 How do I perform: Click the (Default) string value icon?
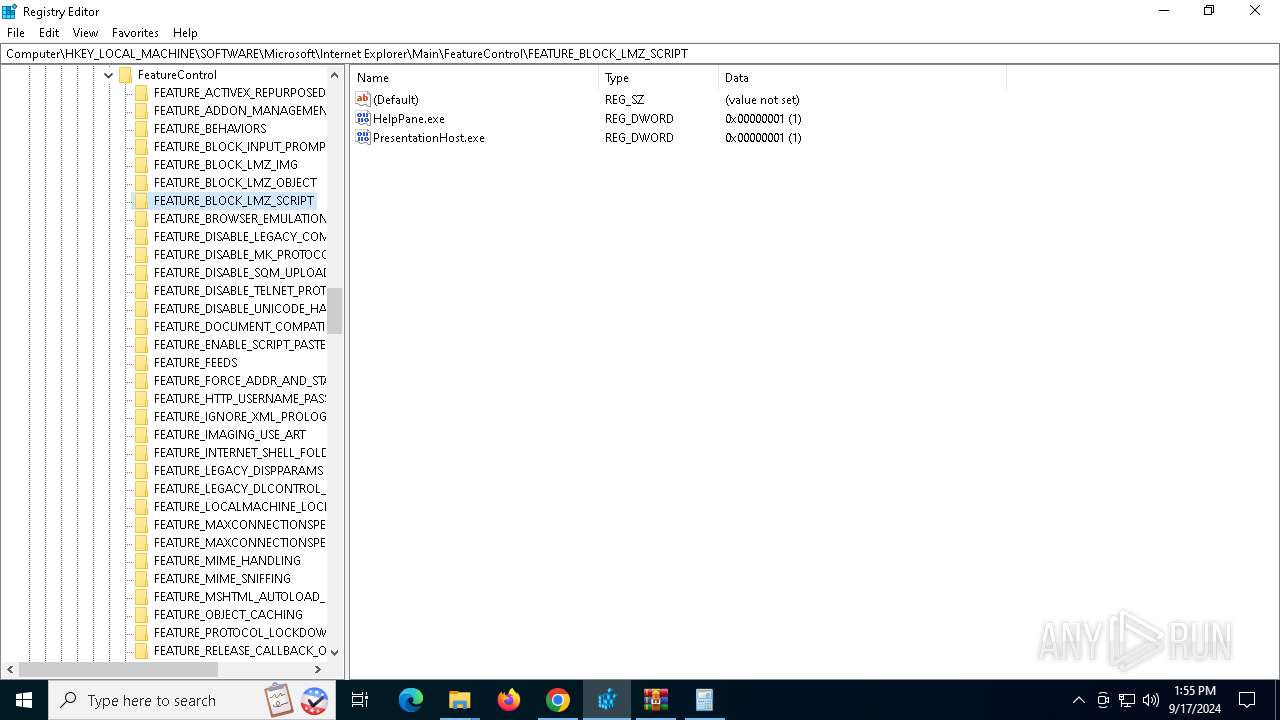click(363, 99)
